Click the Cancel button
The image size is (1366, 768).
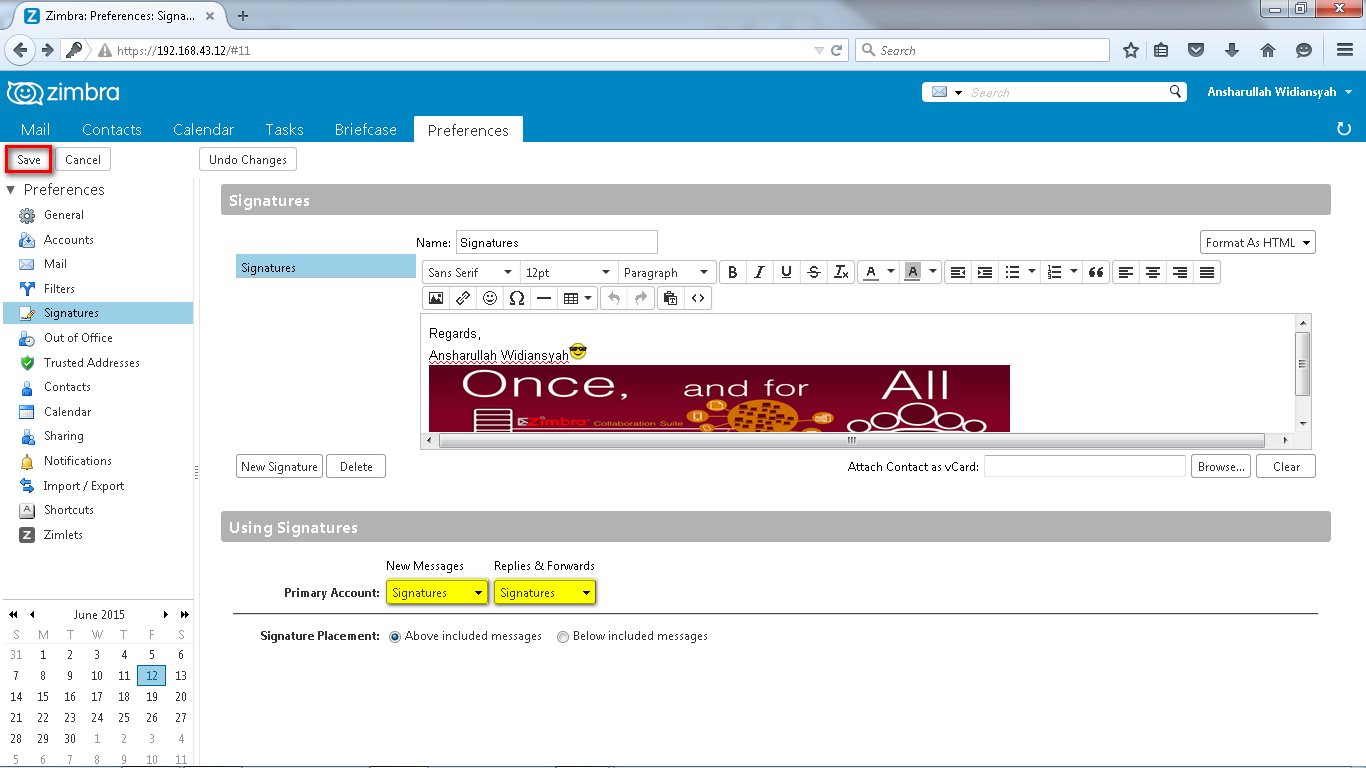pyautogui.click(x=83, y=160)
